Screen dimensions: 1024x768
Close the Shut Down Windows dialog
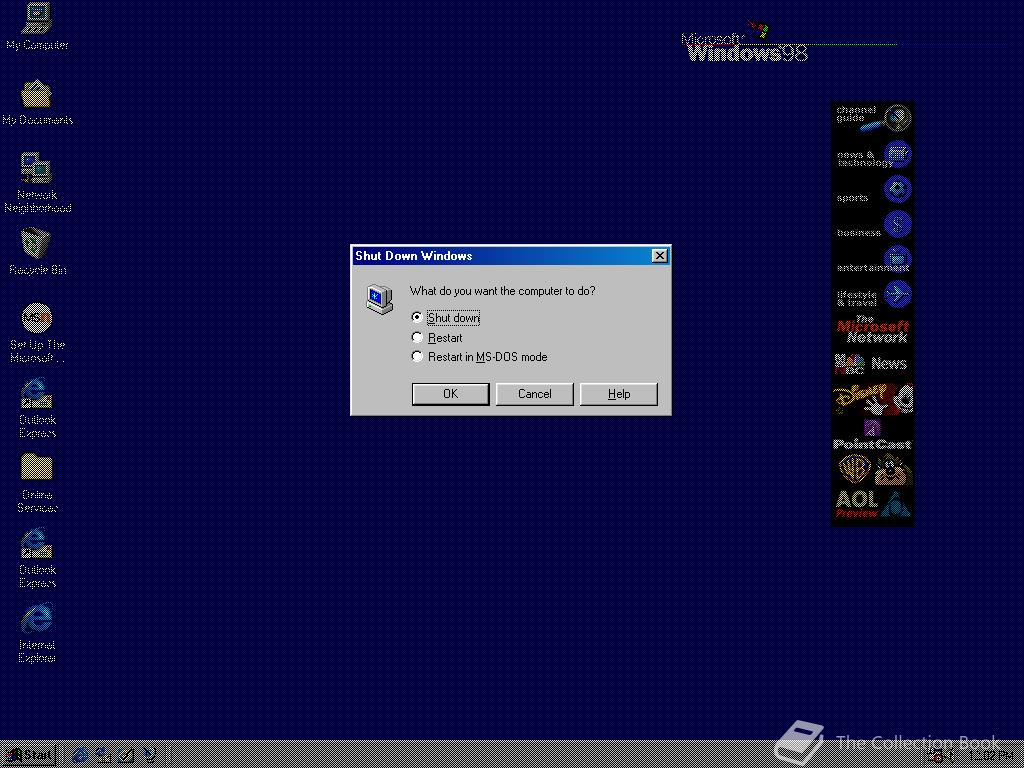pyautogui.click(x=660, y=255)
